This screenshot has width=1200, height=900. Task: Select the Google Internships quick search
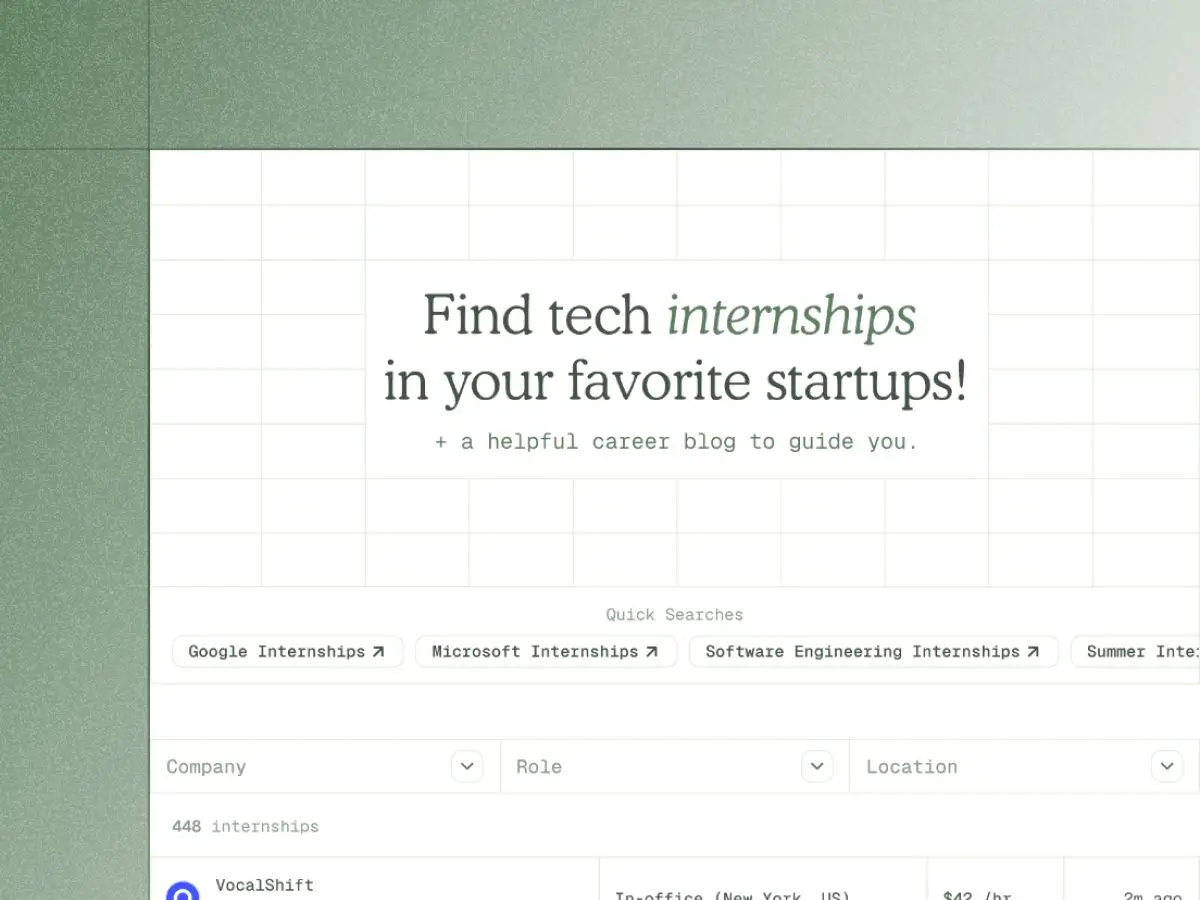coord(287,651)
